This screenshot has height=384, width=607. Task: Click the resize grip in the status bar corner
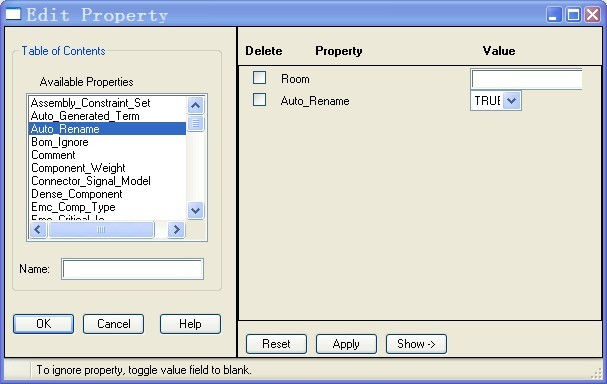(x=597, y=373)
